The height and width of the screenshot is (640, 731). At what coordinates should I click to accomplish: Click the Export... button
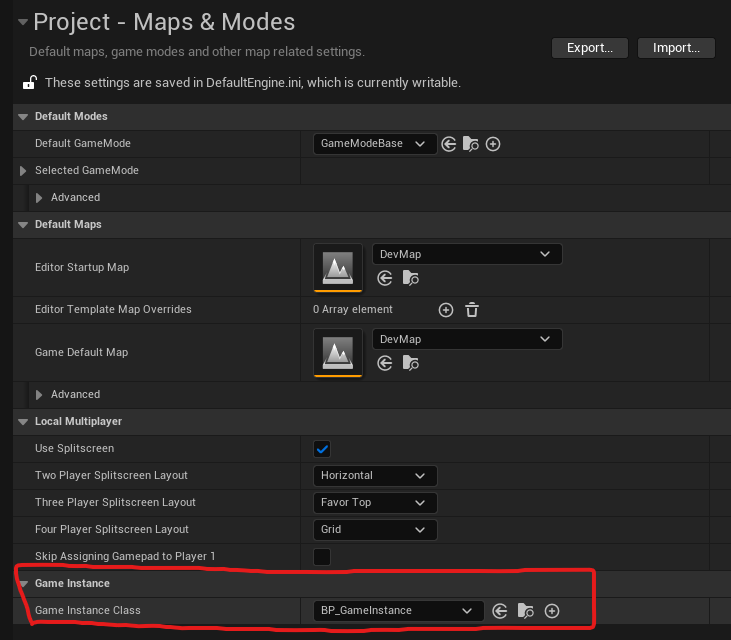[590, 48]
